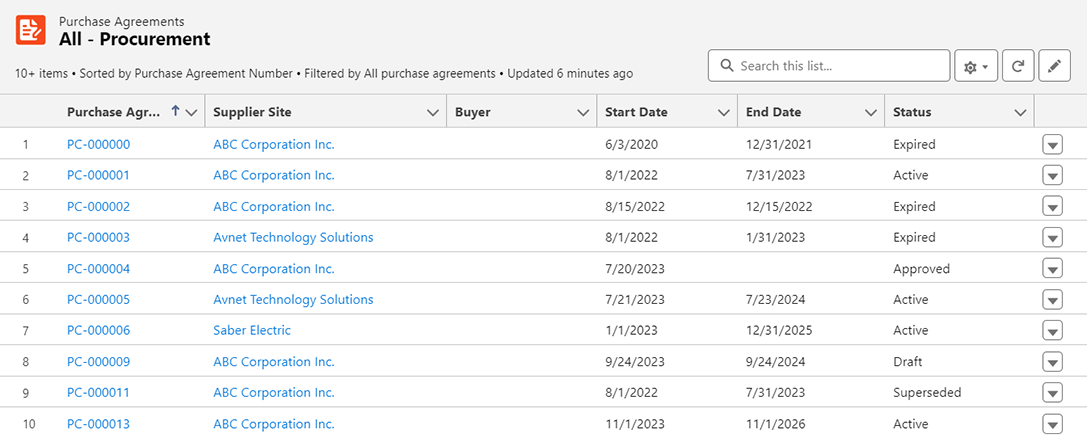Expand the Buyer column dropdown
This screenshot has width=1087, height=438.
(x=583, y=113)
